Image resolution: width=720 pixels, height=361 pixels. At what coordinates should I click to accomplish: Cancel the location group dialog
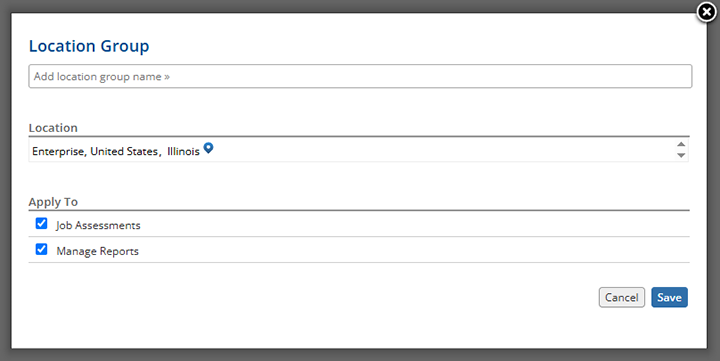point(622,297)
